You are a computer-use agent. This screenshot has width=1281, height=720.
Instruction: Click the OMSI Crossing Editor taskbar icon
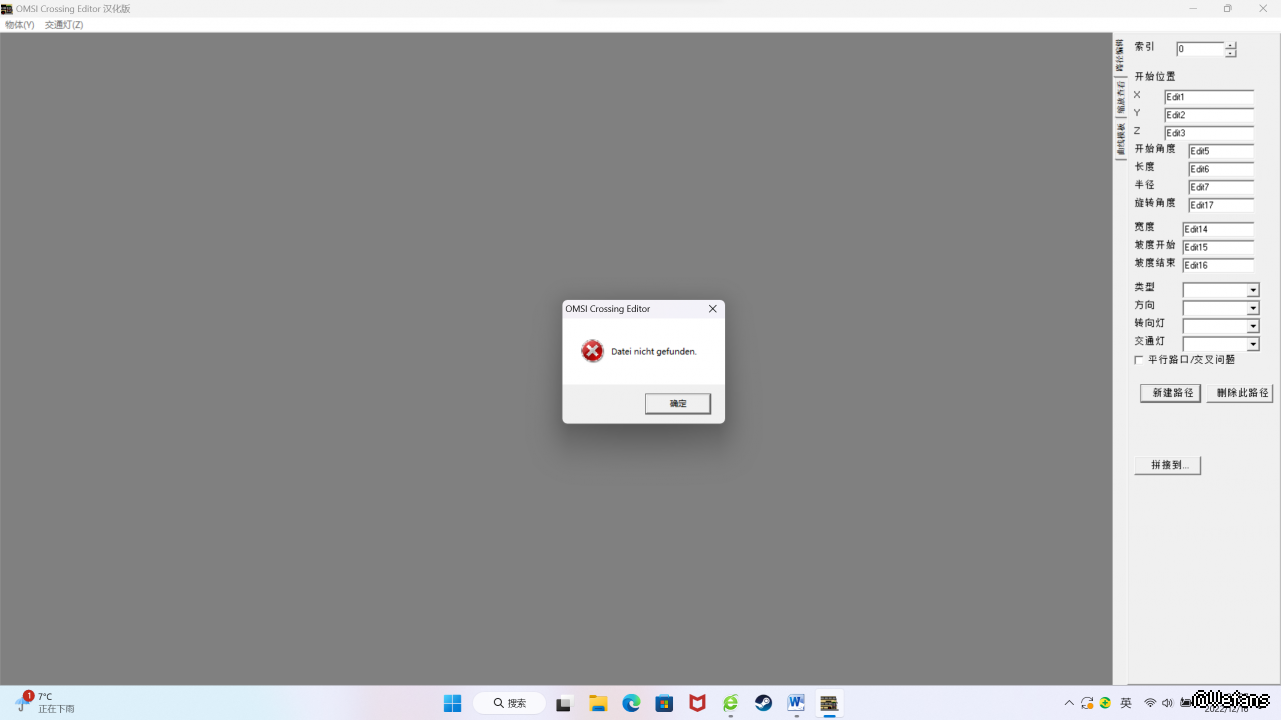point(829,703)
